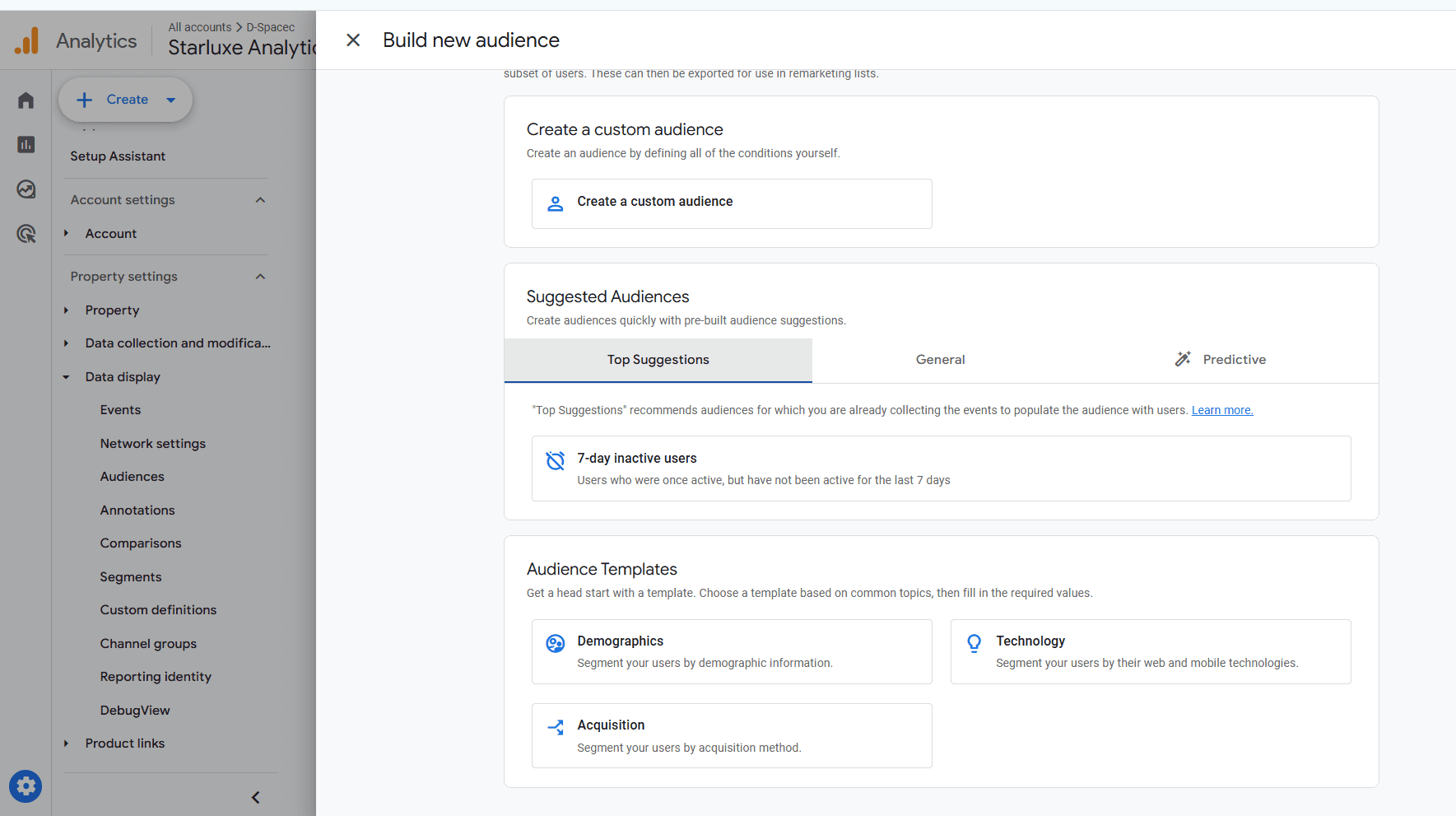Open Reports via the bar chart icon
Screen dimensions: 1456x816
25,144
